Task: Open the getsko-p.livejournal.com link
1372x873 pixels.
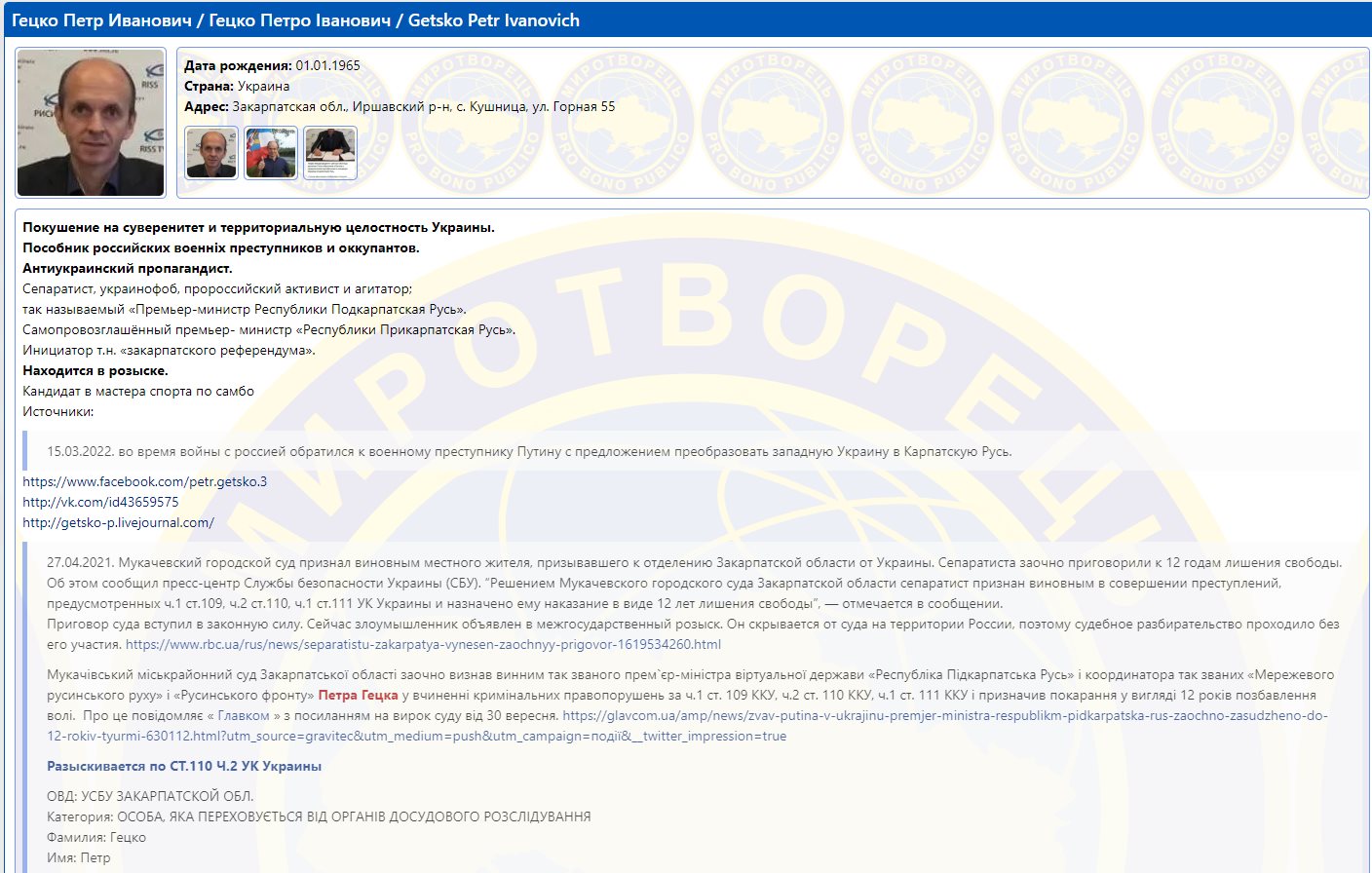Action: pyautogui.click(x=118, y=522)
